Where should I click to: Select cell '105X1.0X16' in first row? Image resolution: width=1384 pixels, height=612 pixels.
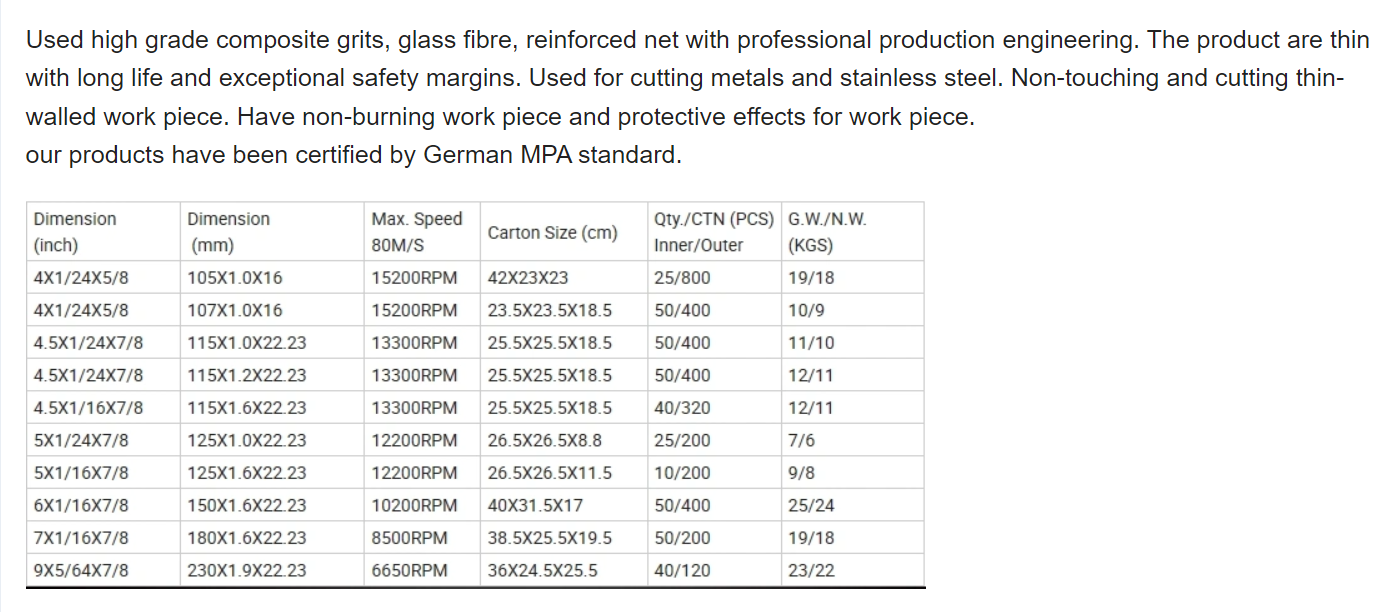272,278
